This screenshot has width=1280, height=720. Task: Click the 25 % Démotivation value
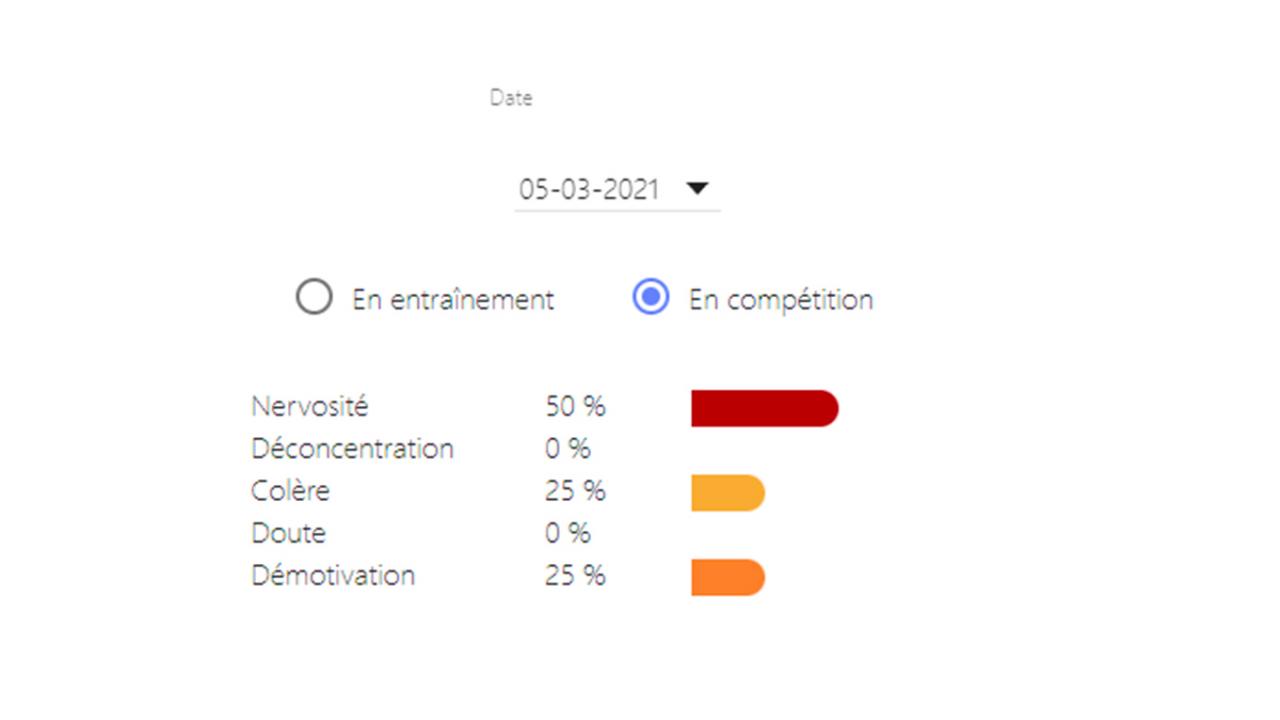575,576
